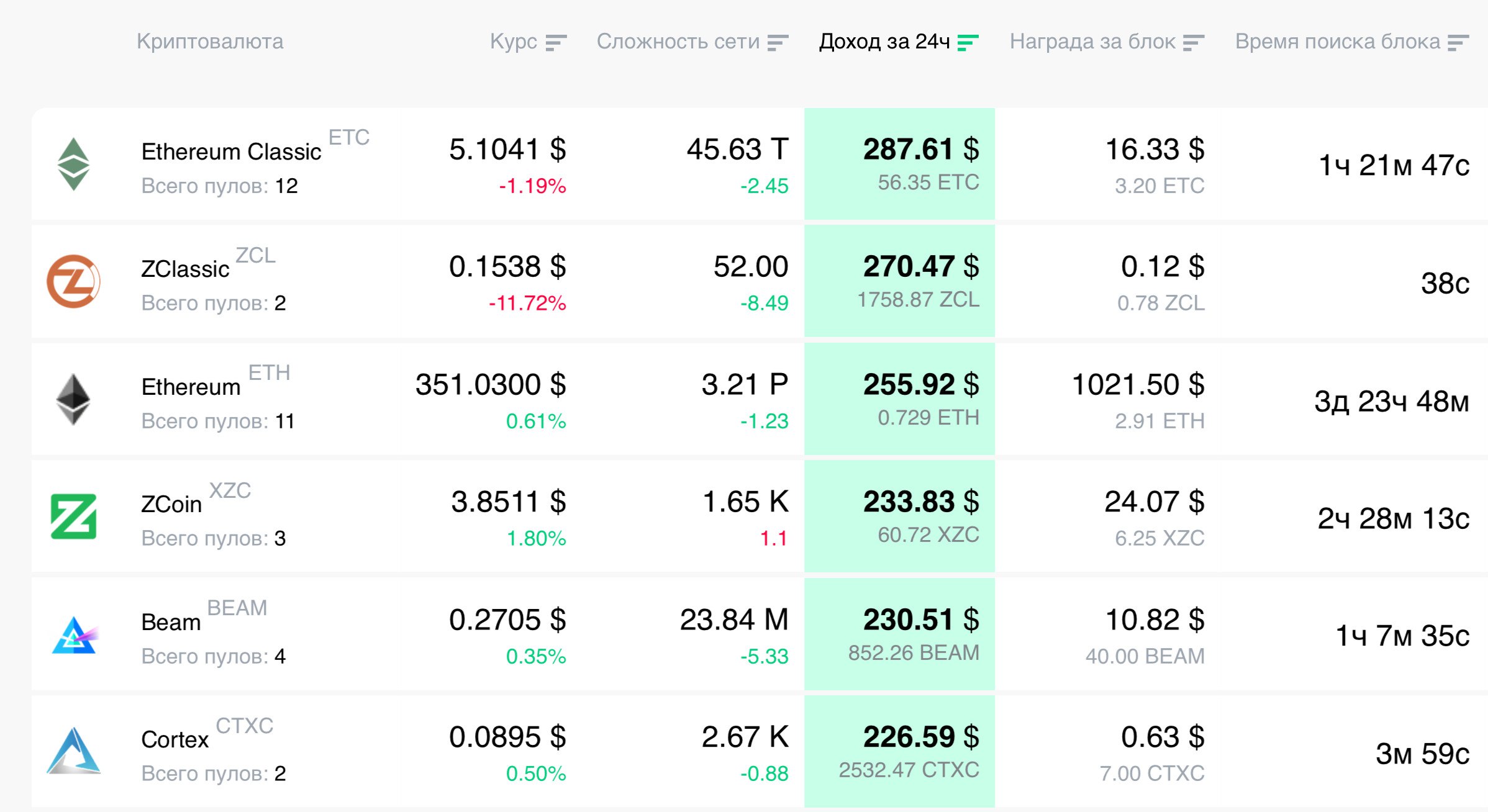Viewport: 1488px width, 812px height.
Task: Click the 1.80% price change
Action: pyautogui.click(x=536, y=539)
